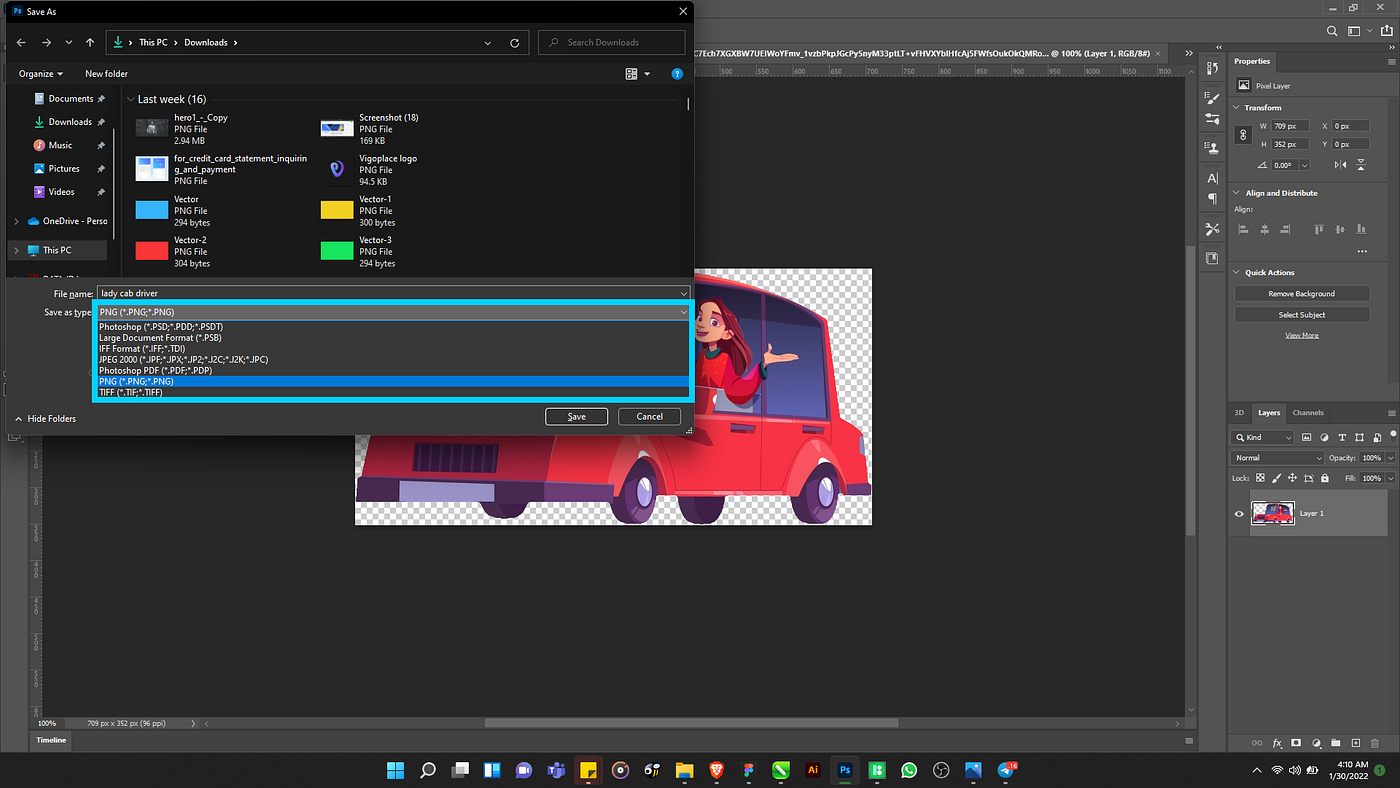Click the Add layer style fx icon
The height and width of the screenshot is (788, 1400).
click(x=1277, y=743)
